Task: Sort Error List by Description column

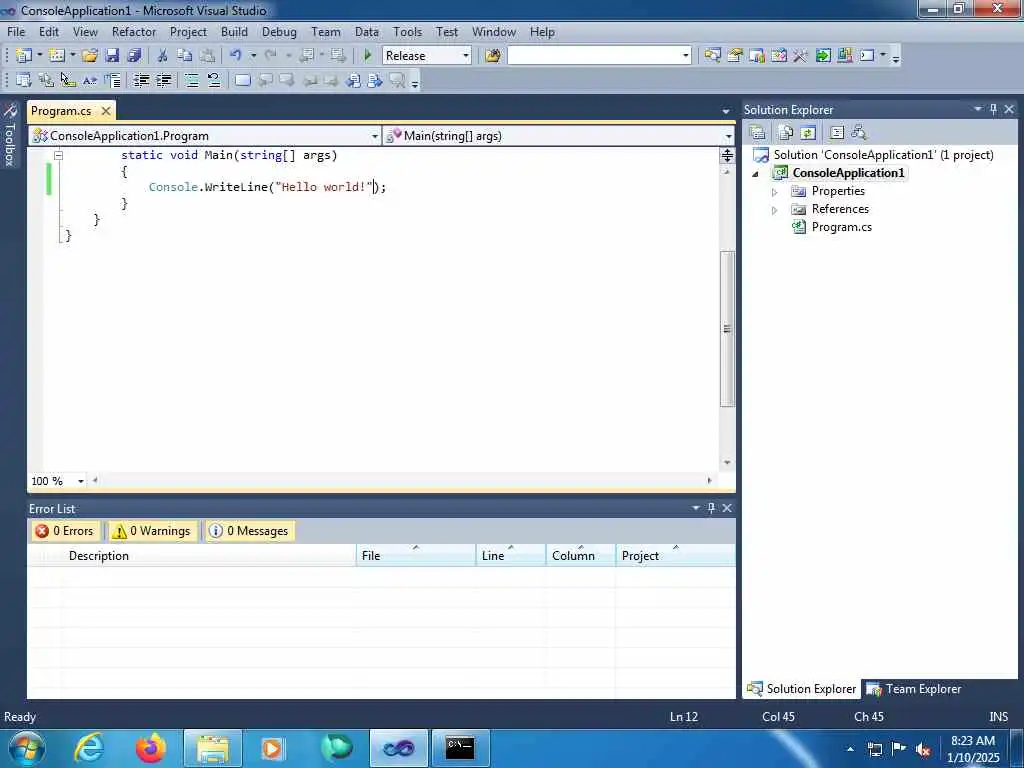Action: click(x=209, y=556)
